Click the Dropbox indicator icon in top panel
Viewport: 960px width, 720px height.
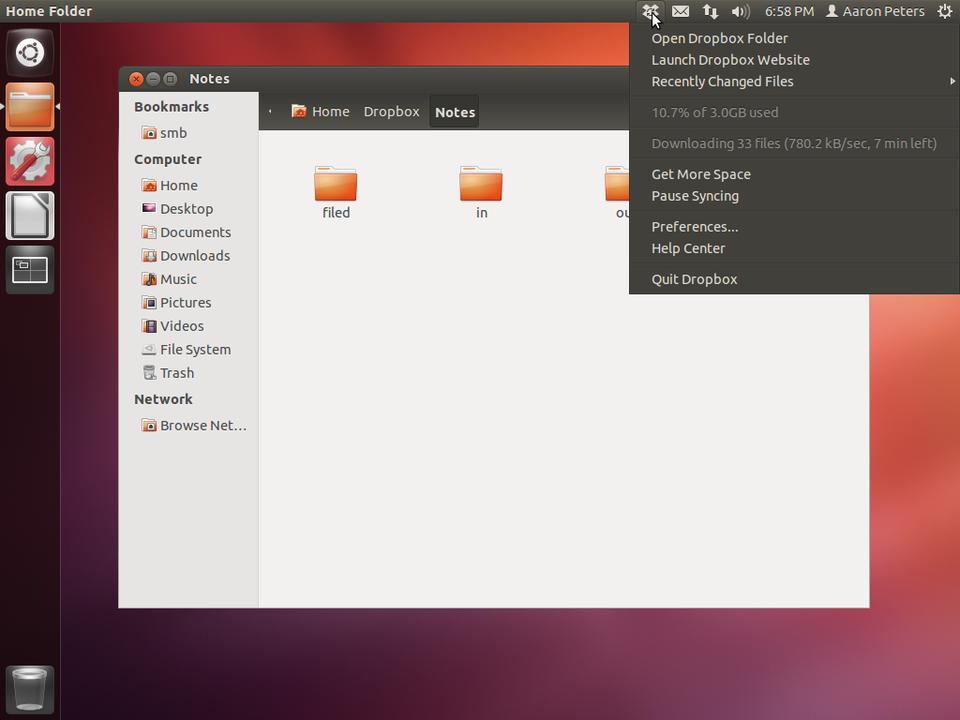tap(650, 12)
